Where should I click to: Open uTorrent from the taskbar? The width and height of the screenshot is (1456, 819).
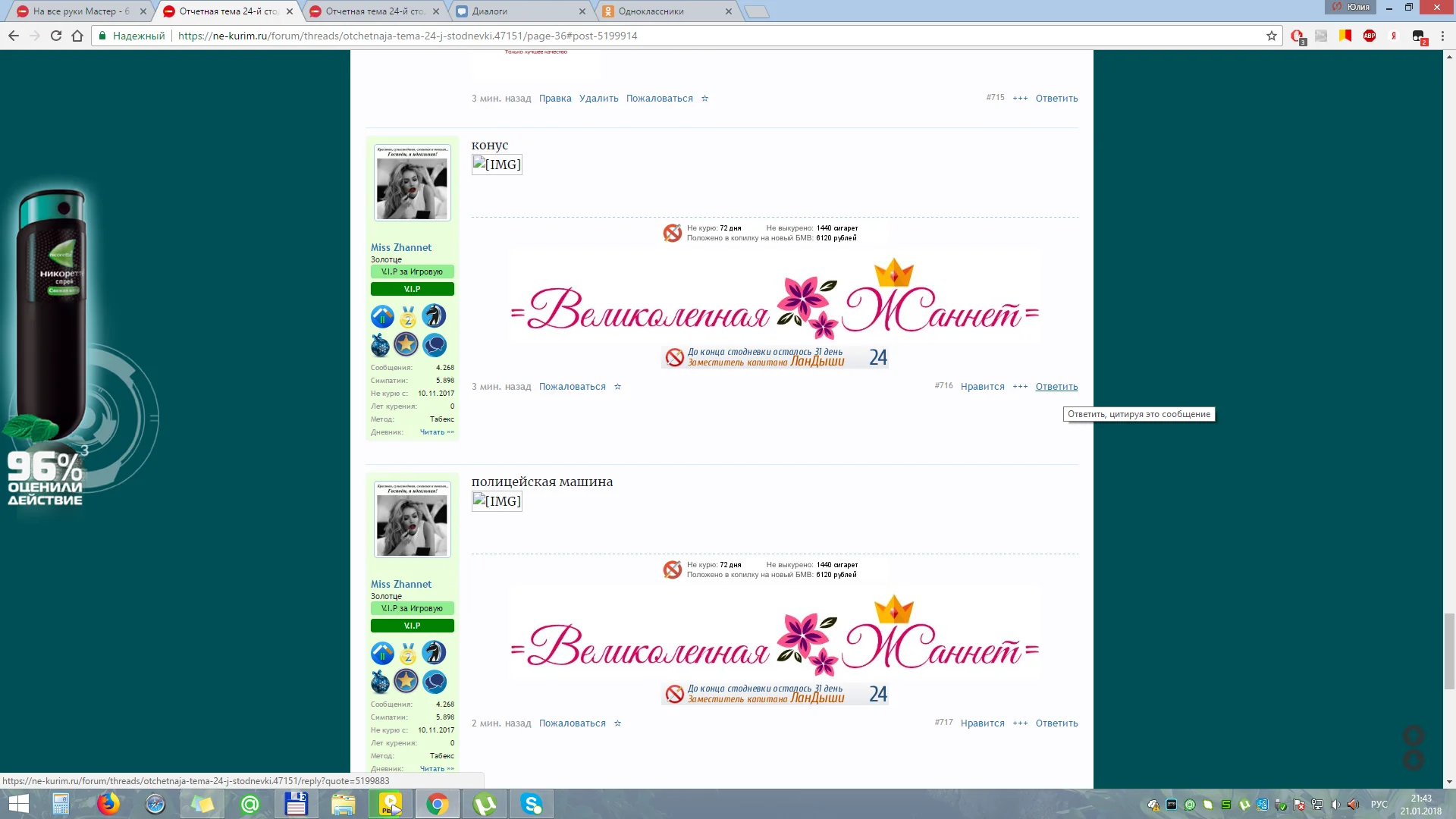[x=485, y=804]
